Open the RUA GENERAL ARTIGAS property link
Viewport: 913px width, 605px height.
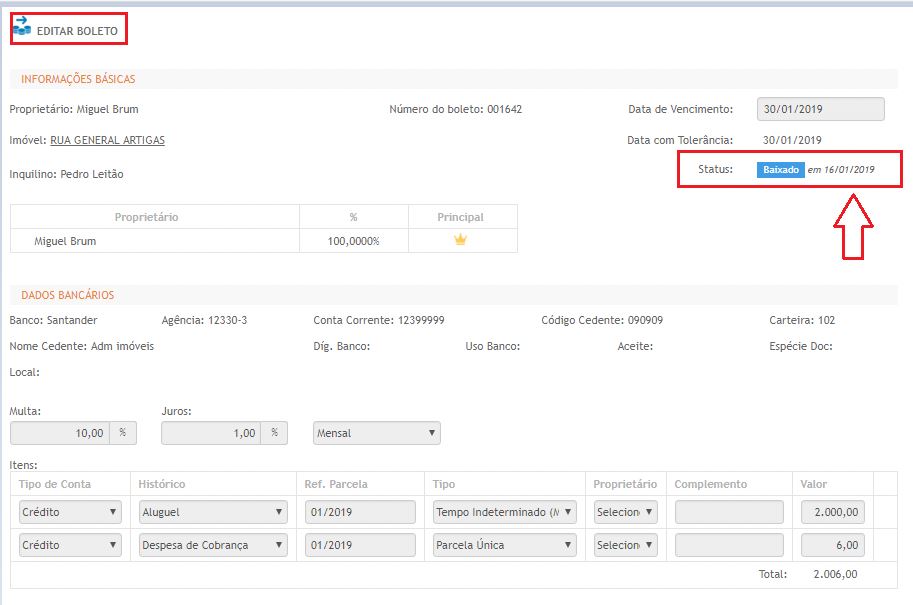[107, 140]
